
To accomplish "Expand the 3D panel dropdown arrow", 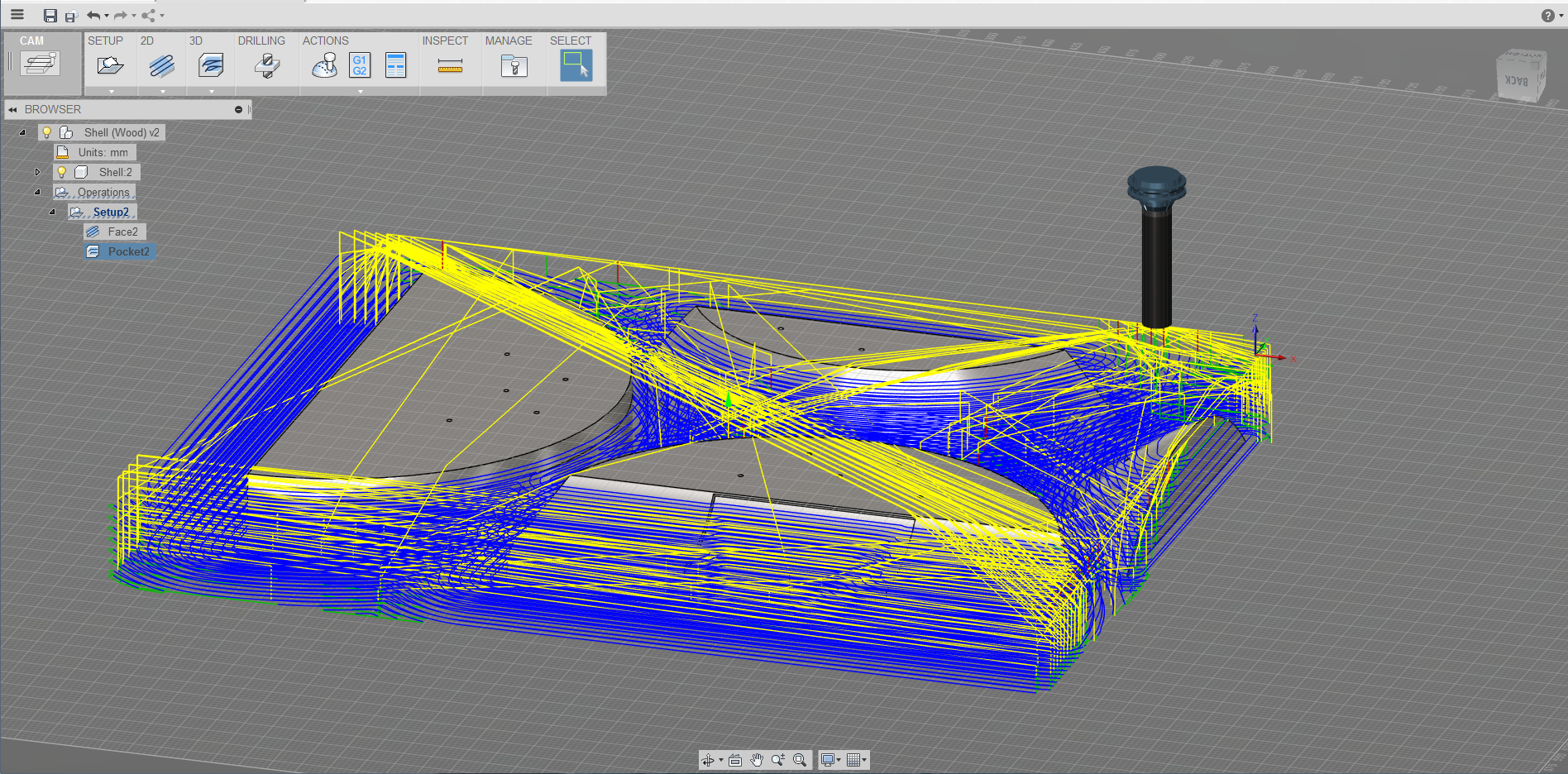I will [211, 91].
